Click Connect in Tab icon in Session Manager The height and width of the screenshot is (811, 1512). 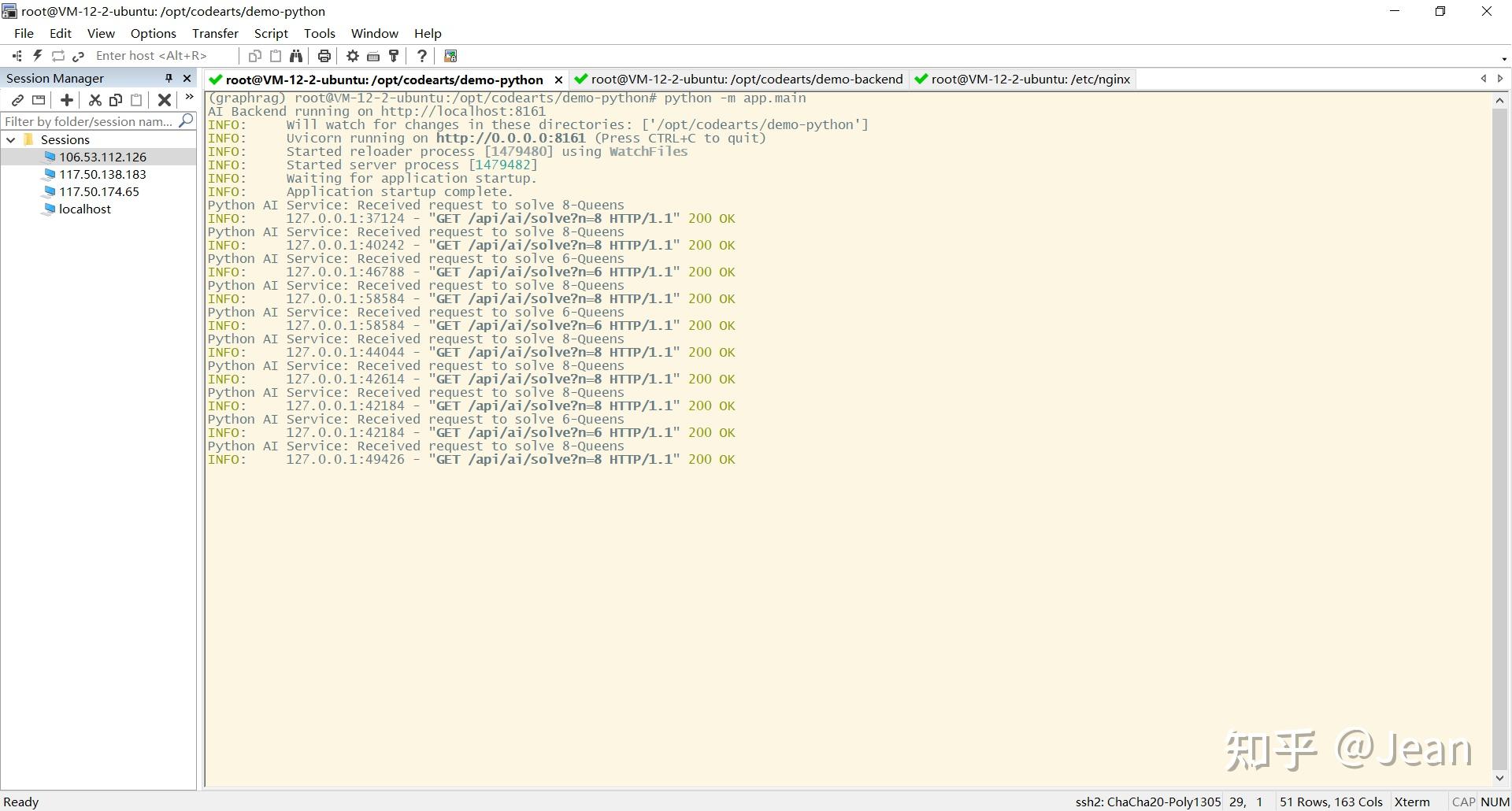click(39, 100)
